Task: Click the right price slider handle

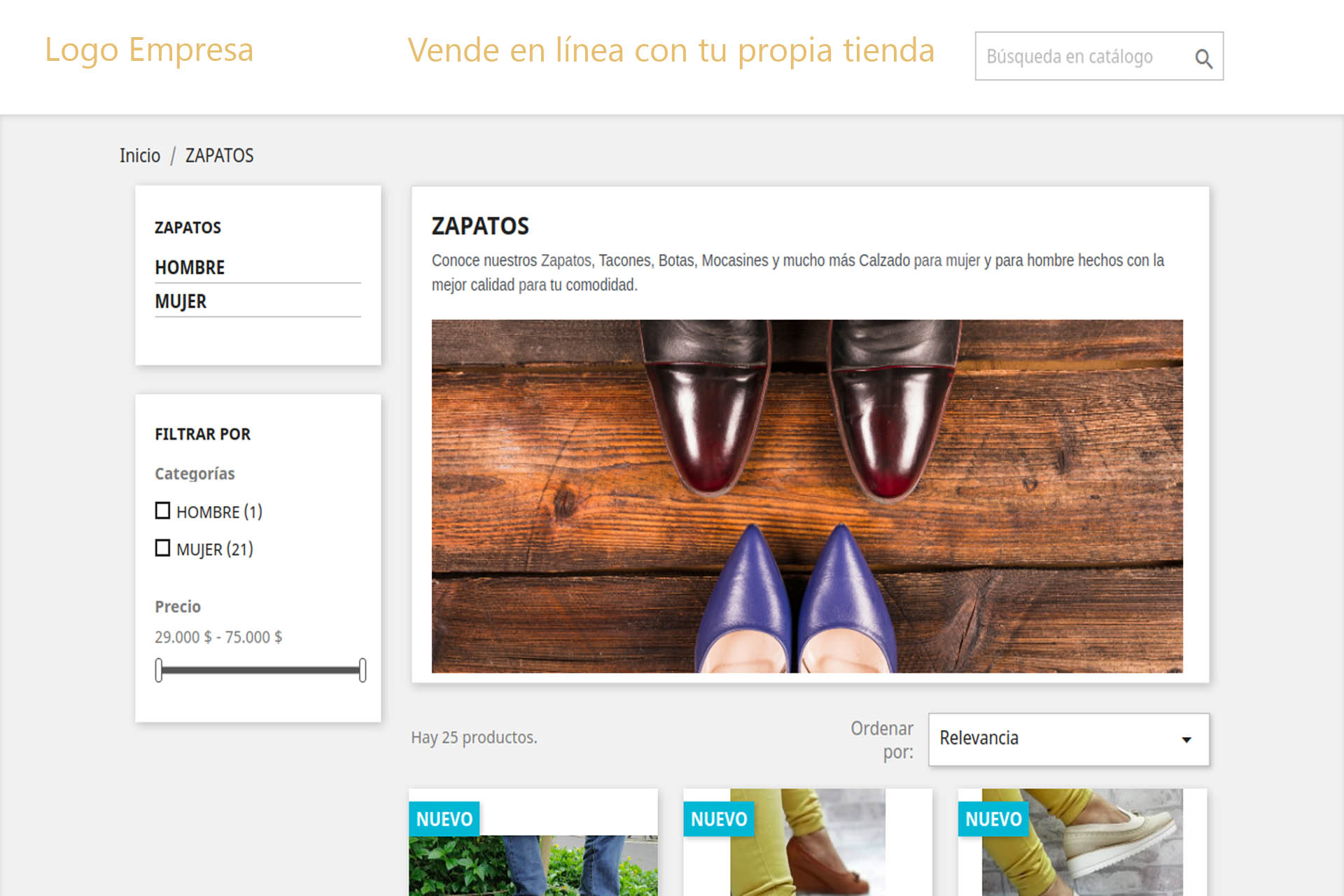Action: click(x=362, y=670)
